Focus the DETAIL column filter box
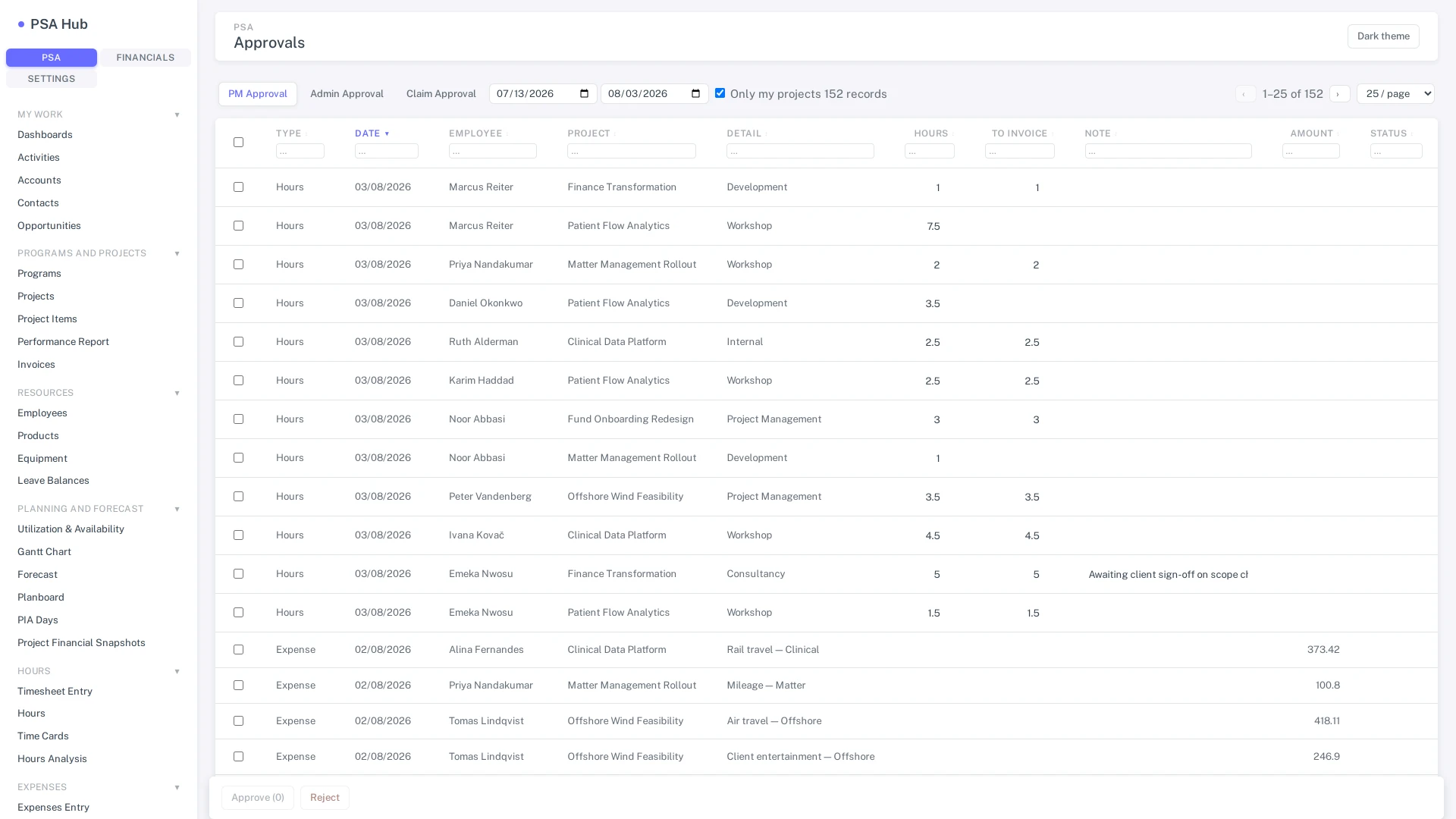 click(800, 152)
